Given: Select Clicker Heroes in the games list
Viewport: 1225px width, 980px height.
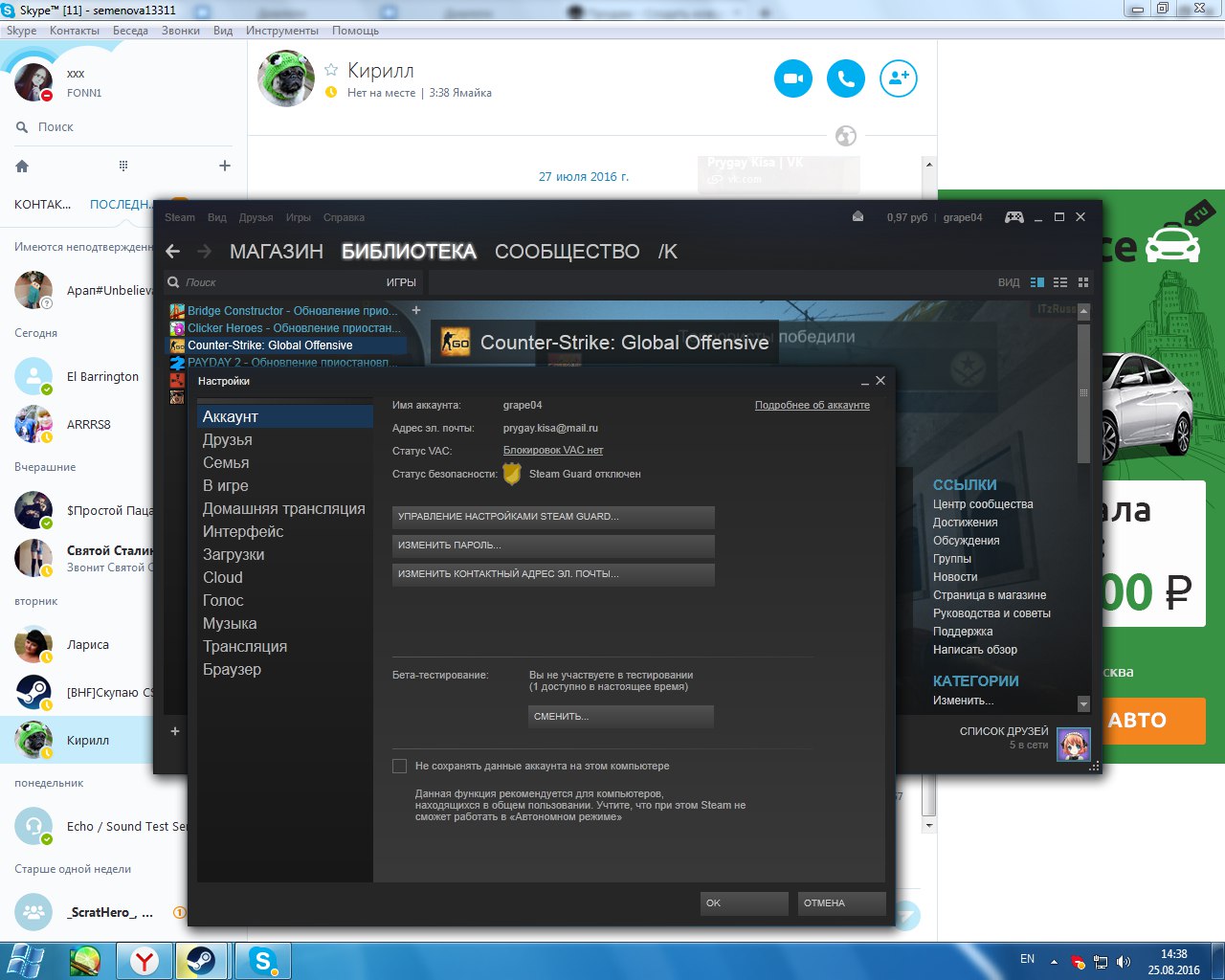Looking at the screenshot, I should pos(287,328).
